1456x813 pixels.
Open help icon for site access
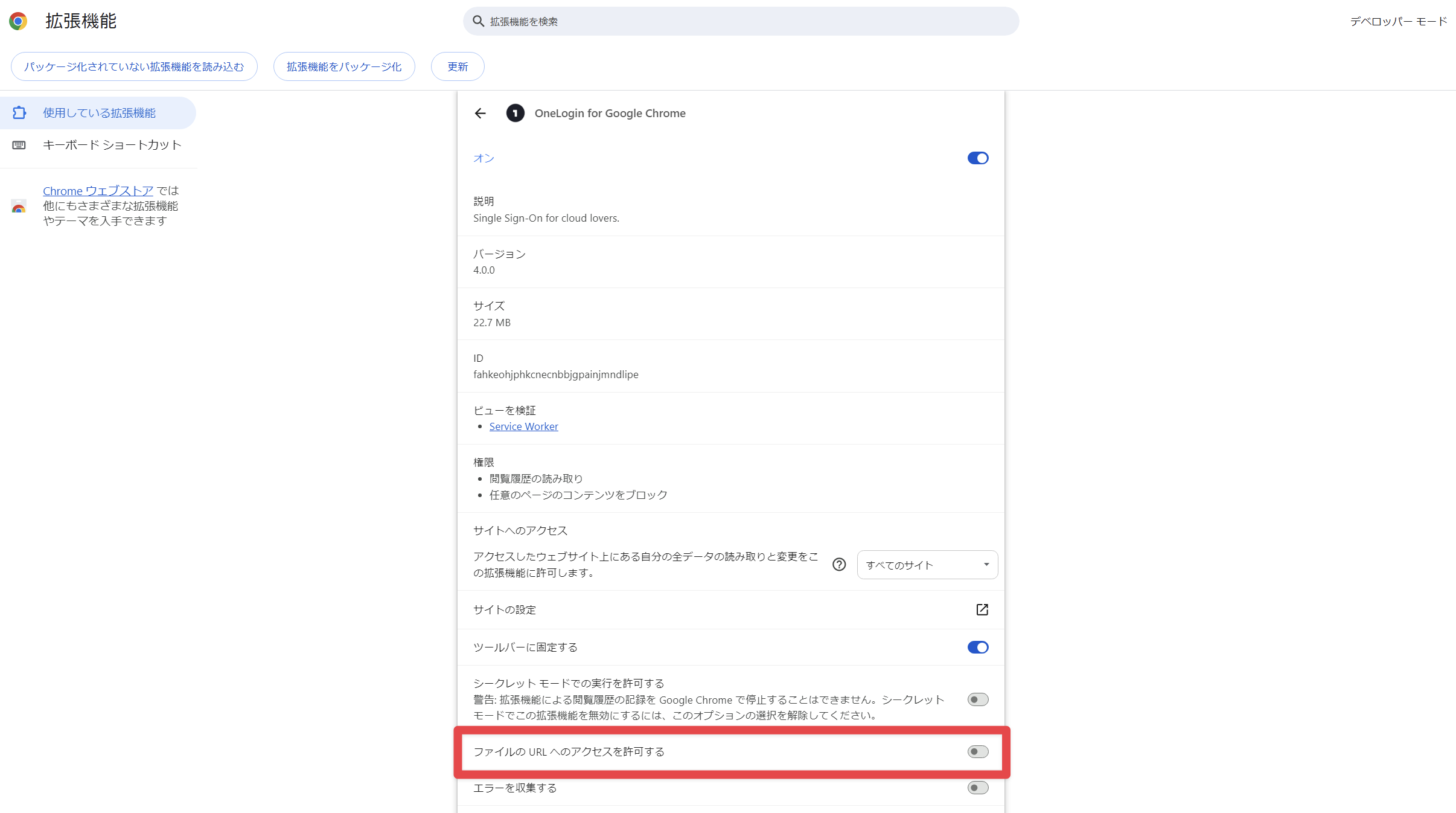coord(839,565)
